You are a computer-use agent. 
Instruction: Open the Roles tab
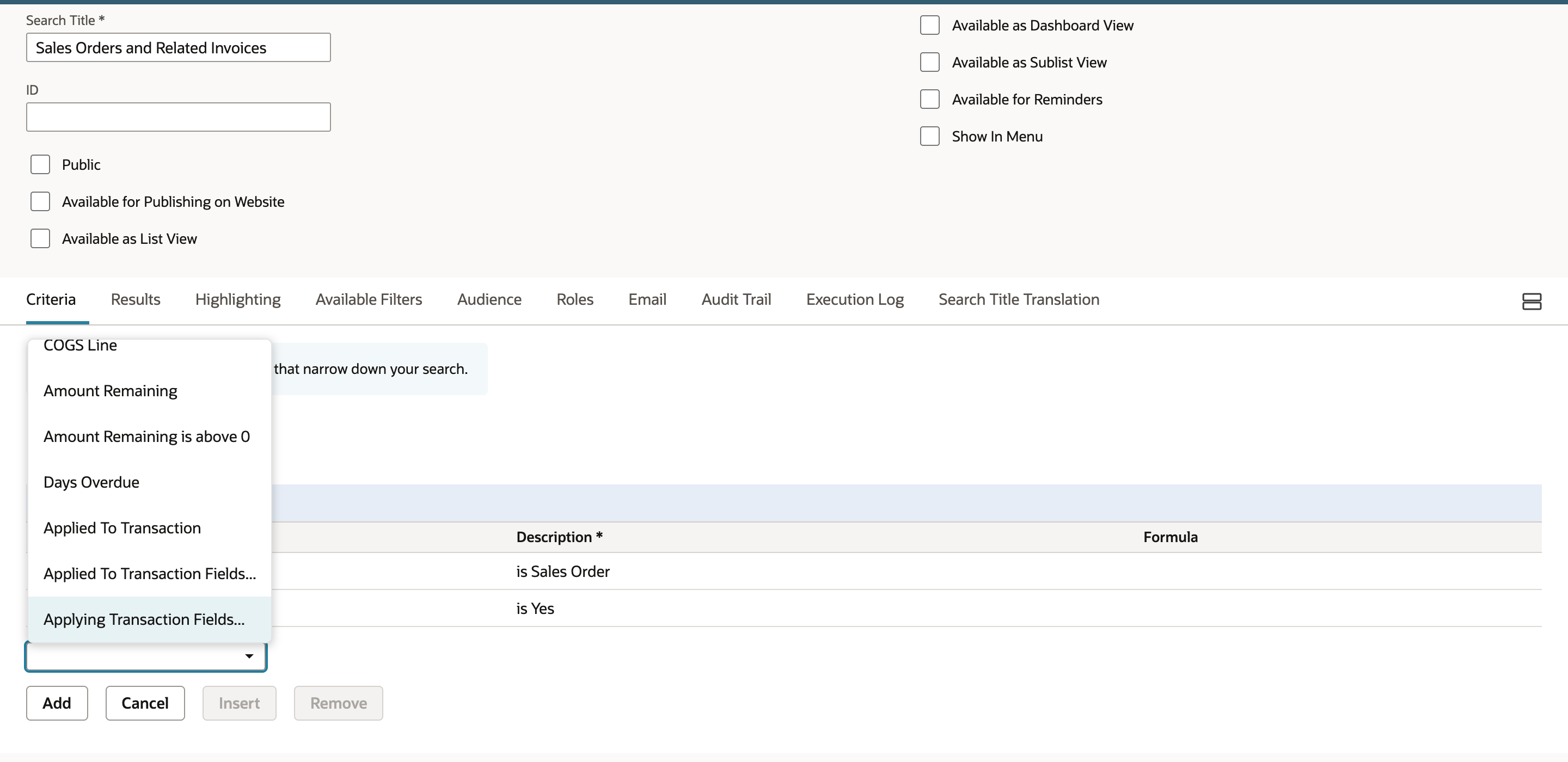coord(574,299)
